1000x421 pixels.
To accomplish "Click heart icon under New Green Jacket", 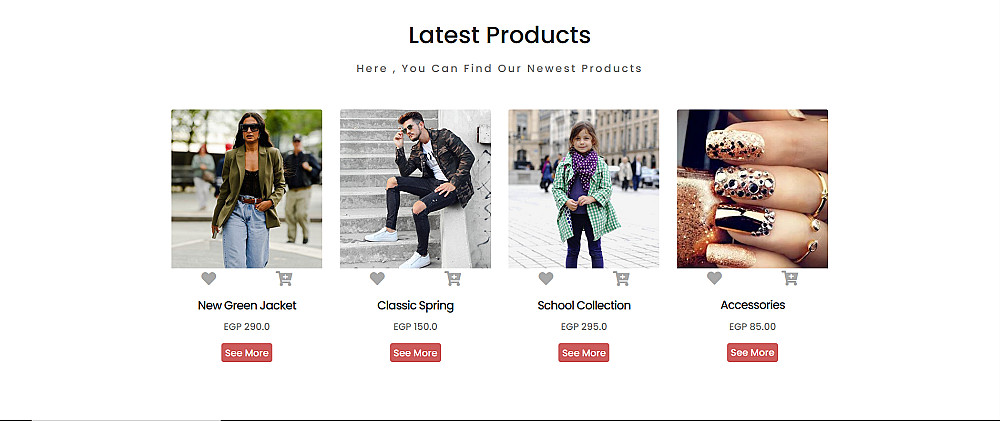I will 208,279.
